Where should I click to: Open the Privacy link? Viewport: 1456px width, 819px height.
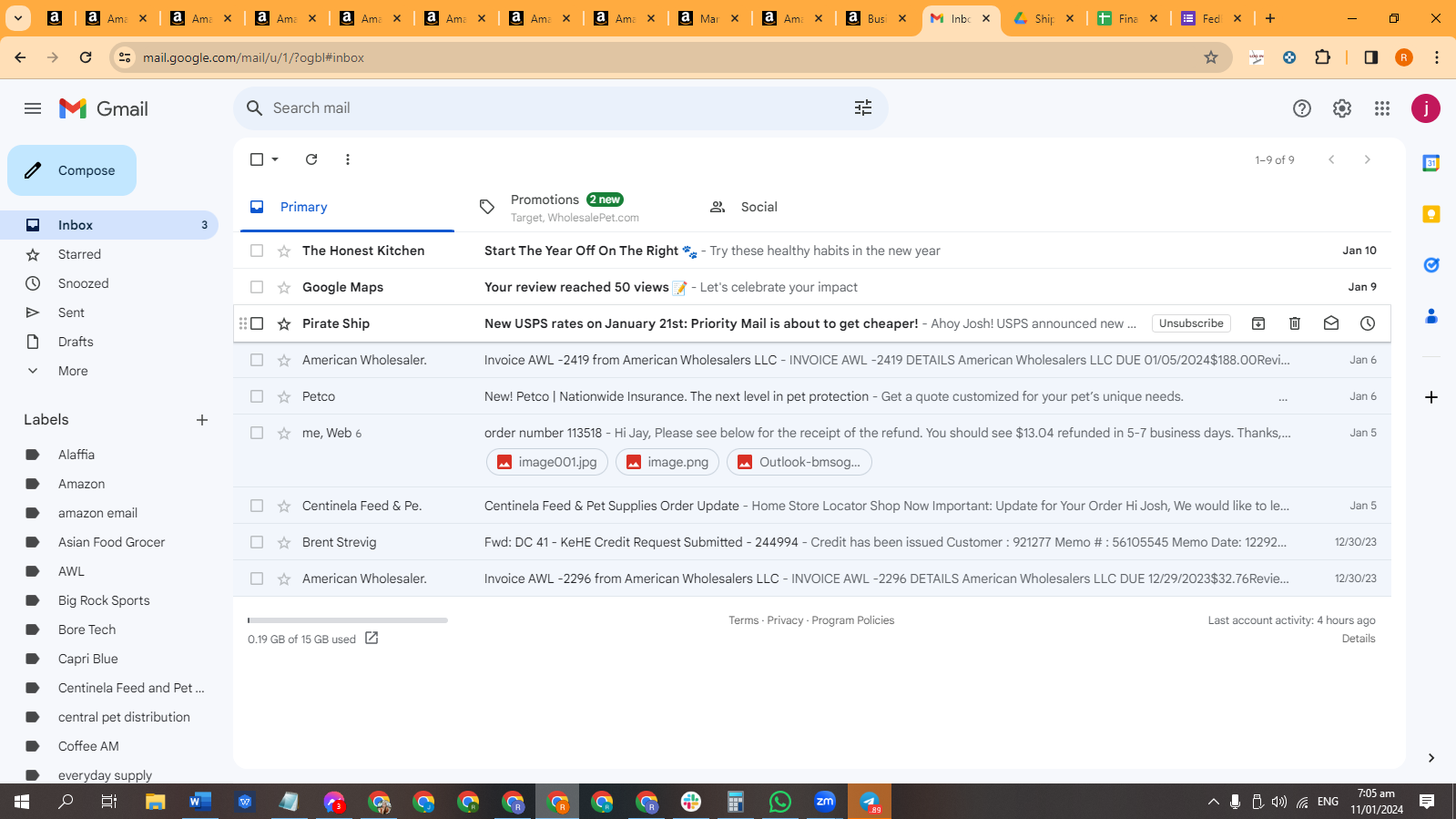click(785, 620)
